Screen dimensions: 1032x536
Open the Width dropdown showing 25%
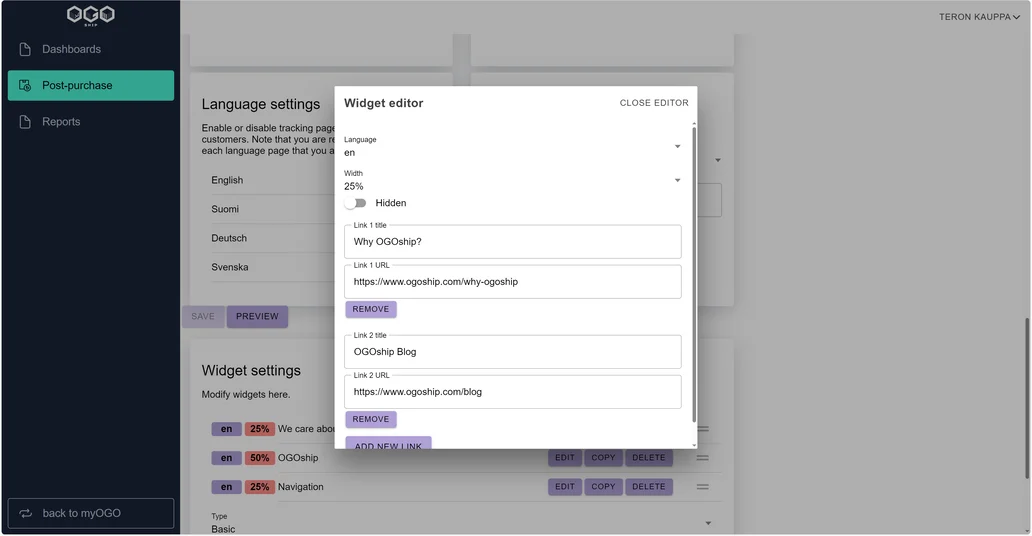pos(512,180)
